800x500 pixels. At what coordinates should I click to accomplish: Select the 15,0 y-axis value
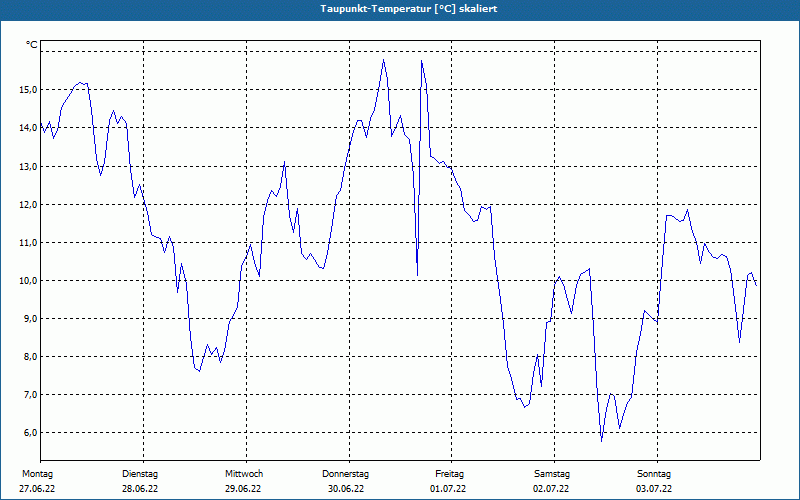click(28, 90)
